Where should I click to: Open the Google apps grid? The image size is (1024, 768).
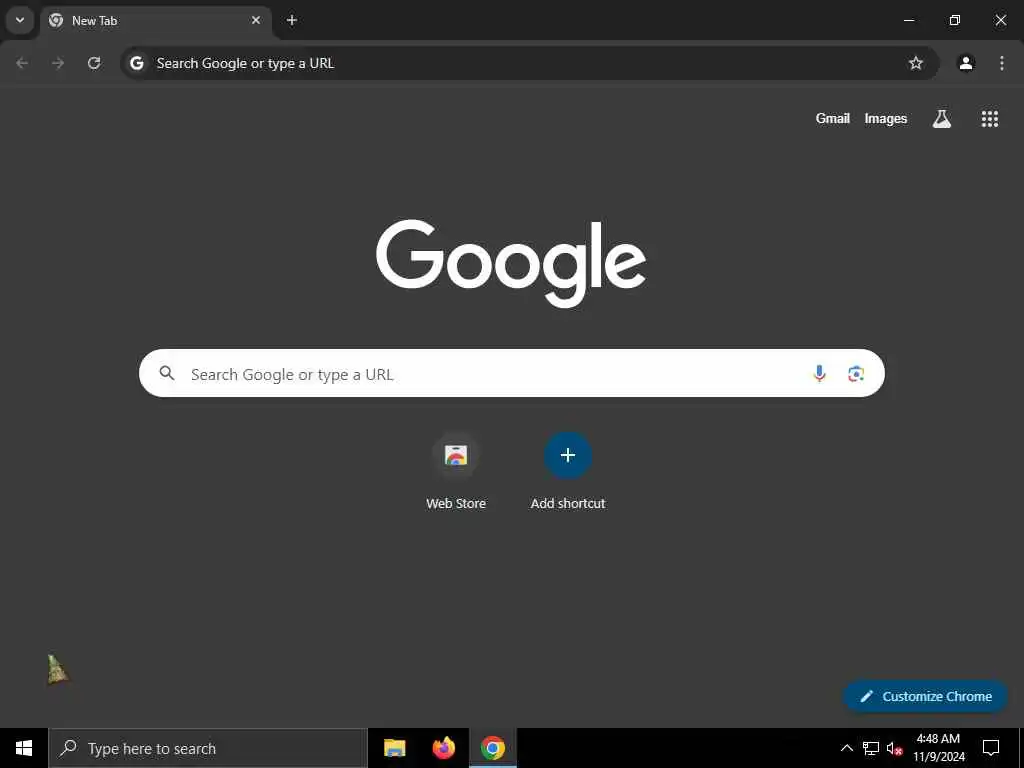pyautogui.click(x=989, y=118)
